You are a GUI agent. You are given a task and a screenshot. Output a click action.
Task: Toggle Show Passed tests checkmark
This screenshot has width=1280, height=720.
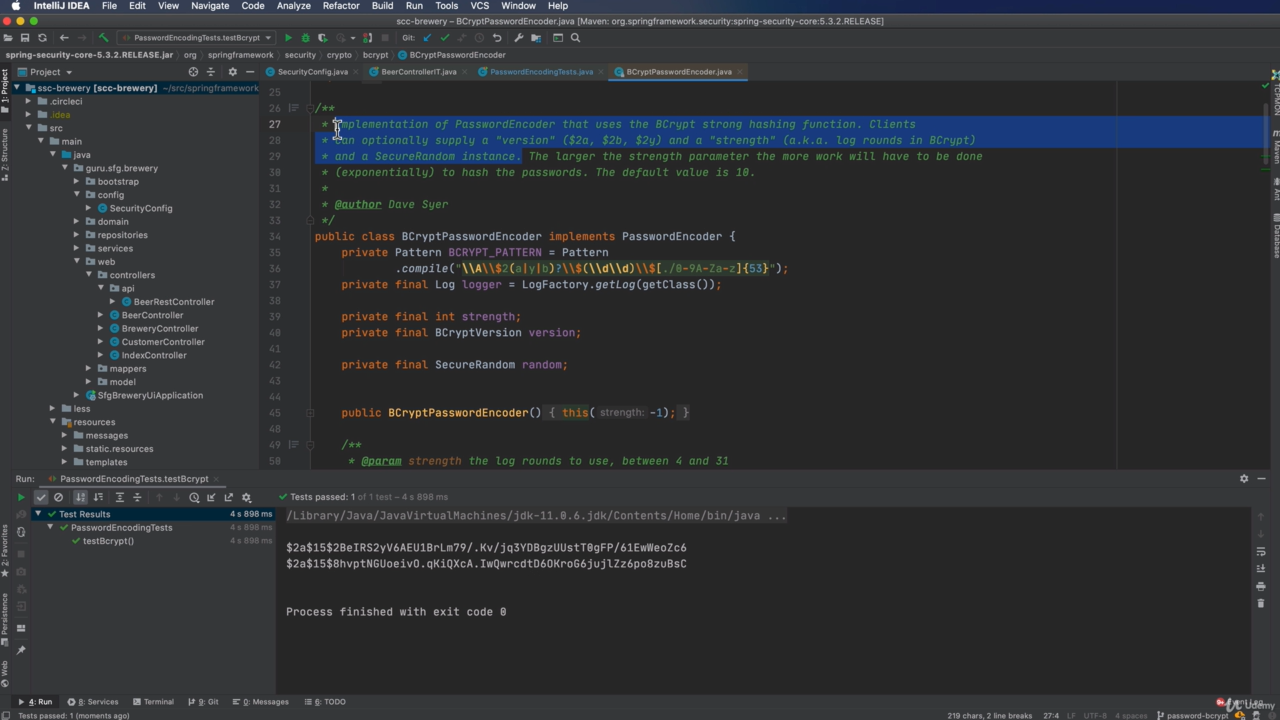(x=41, y=497)
